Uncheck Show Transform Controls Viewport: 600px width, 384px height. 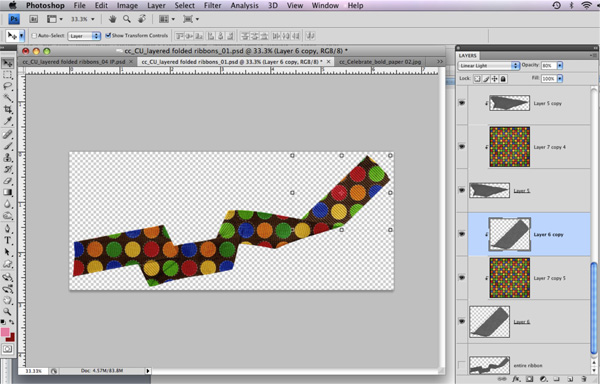tap(108, 35)
